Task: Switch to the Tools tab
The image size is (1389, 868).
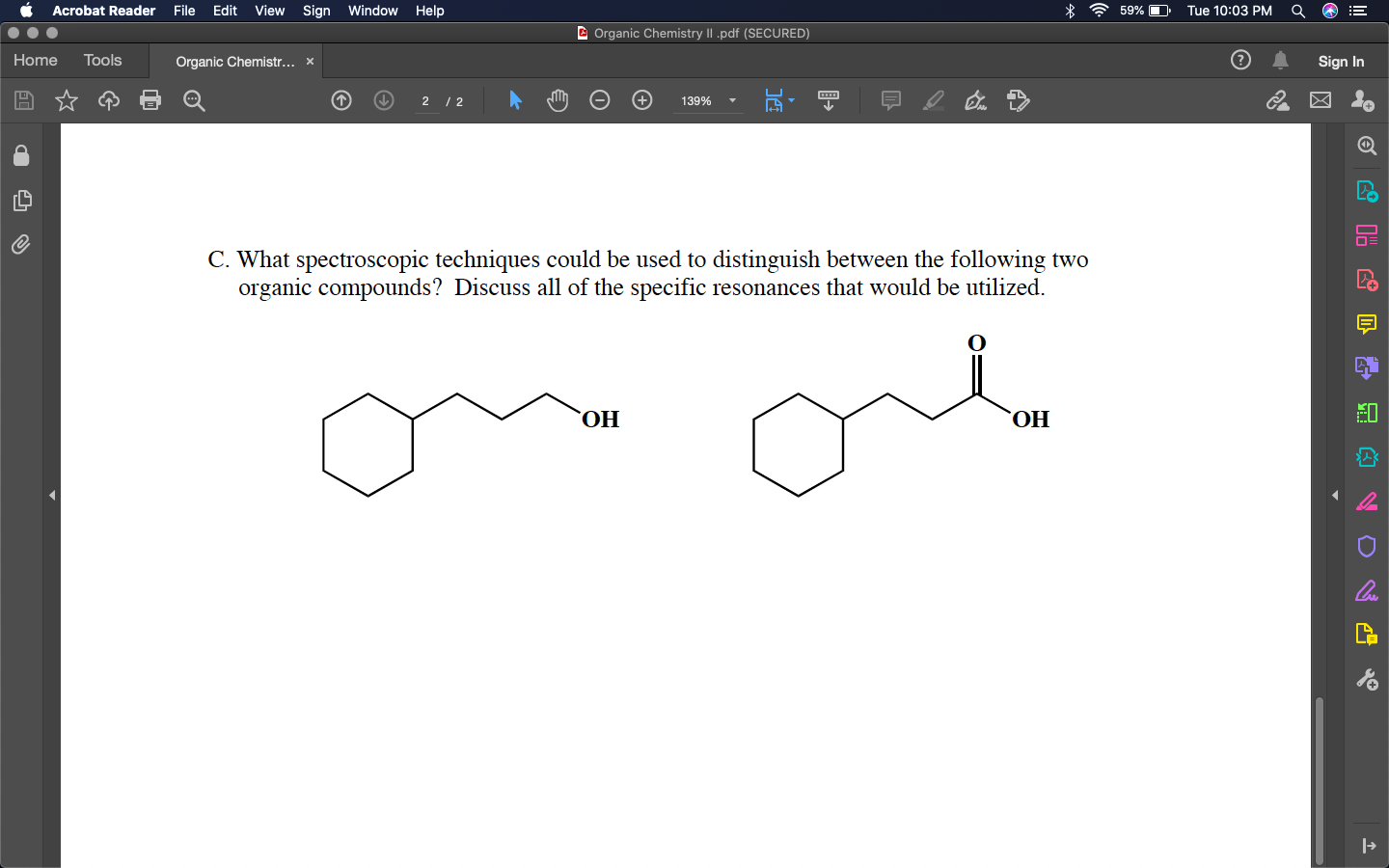Action: (x=102, y=60)
